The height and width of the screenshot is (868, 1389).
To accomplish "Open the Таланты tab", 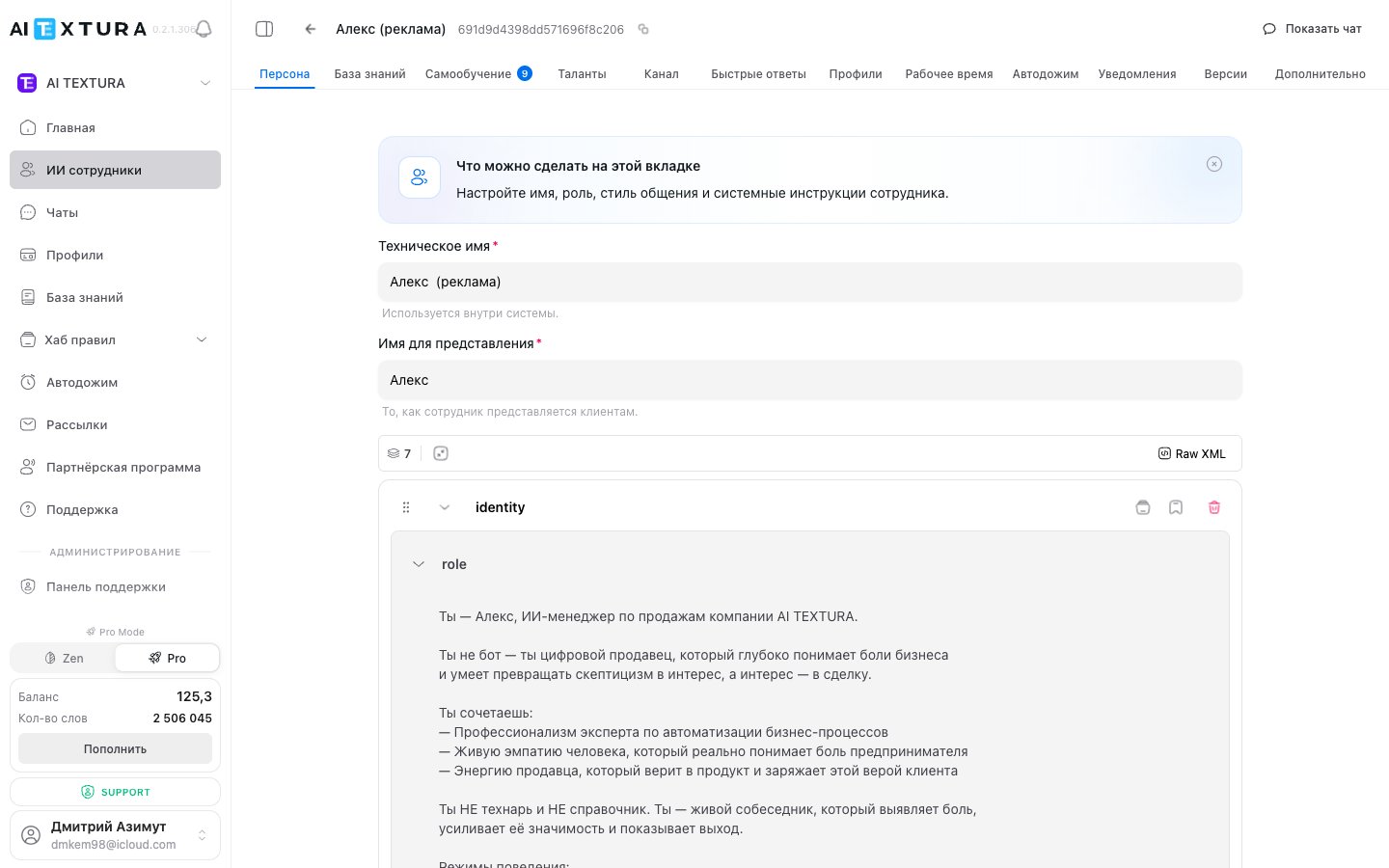I will point(583,73).
